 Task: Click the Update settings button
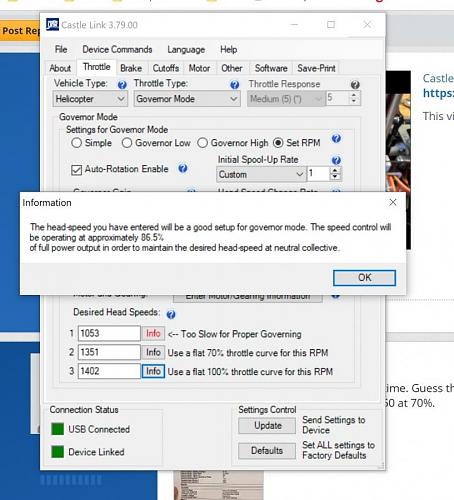pos(267,426)
